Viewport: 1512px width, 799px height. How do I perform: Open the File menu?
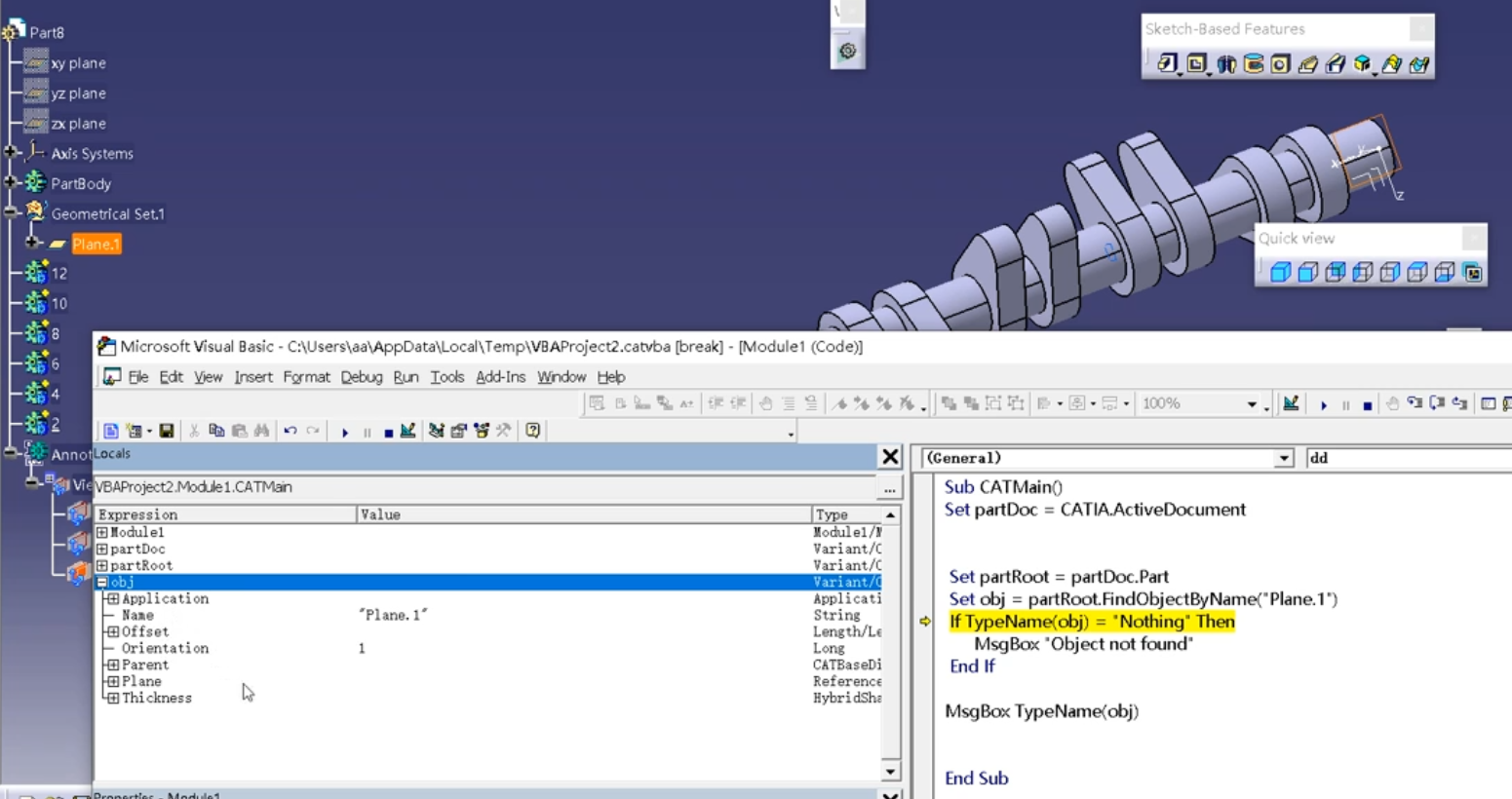point(137,377)
